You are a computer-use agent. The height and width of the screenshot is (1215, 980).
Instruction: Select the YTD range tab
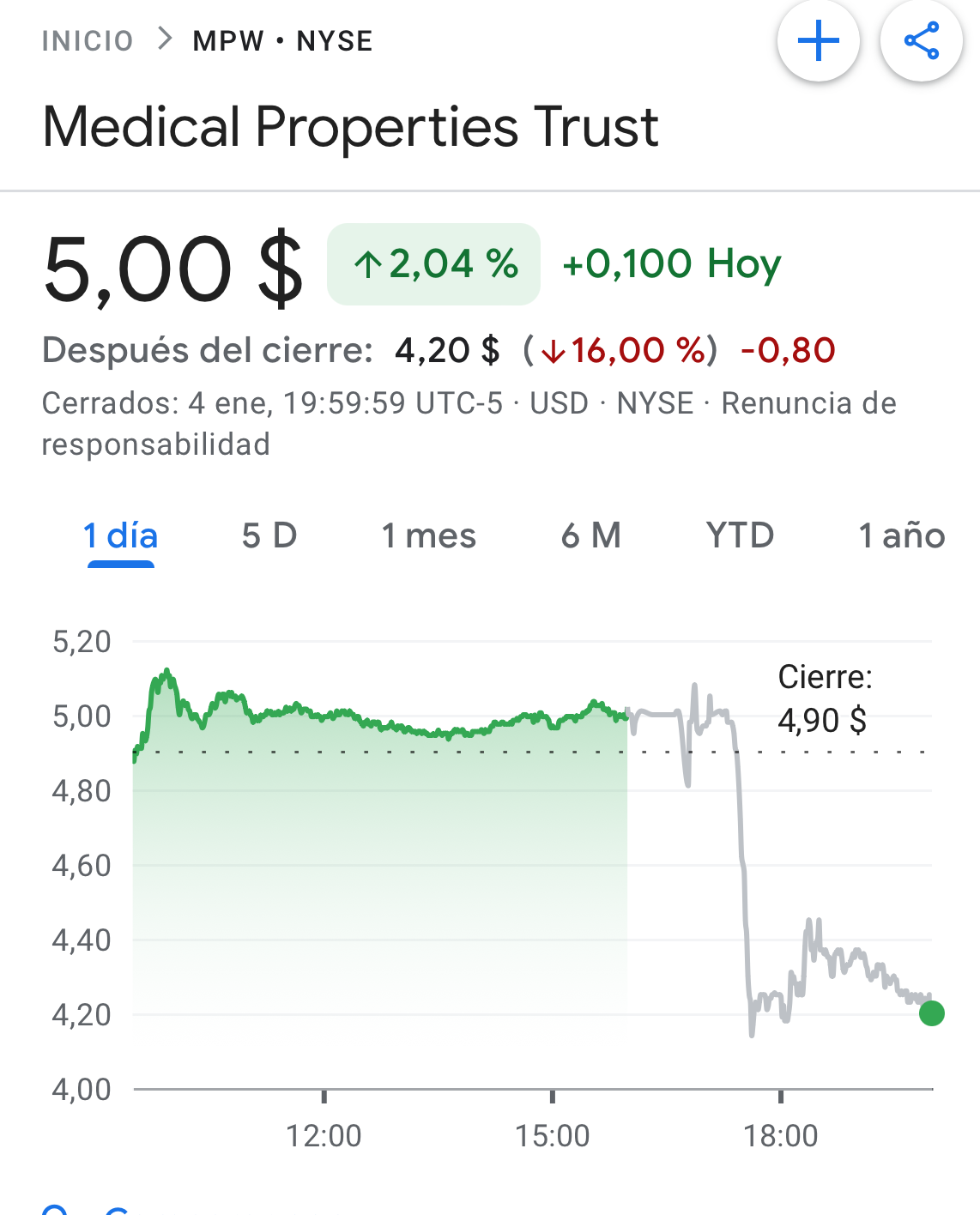coord(741,536)
